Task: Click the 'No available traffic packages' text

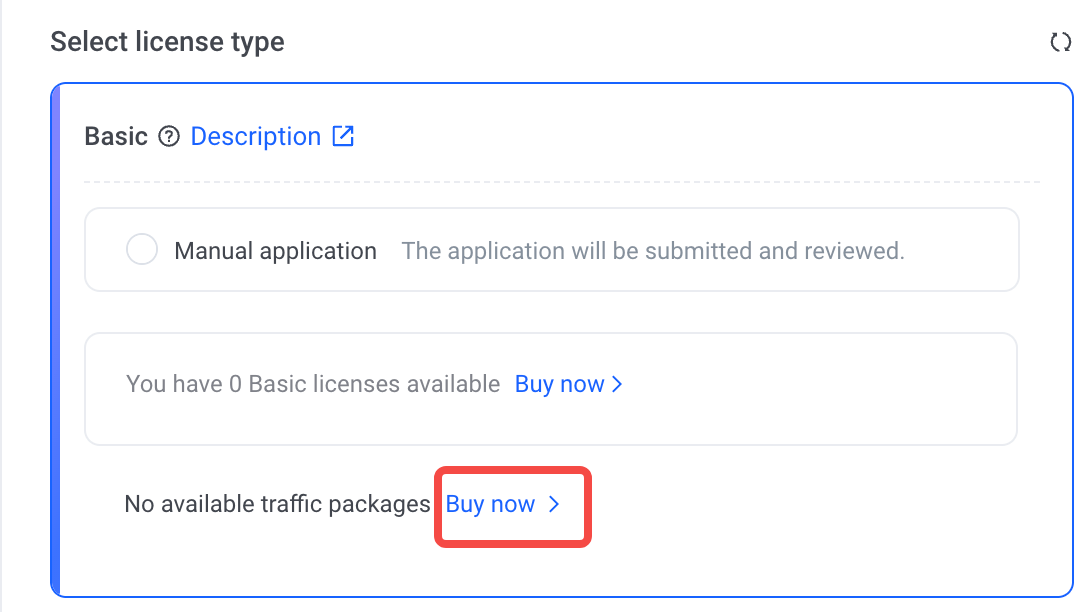Action: 277,505
